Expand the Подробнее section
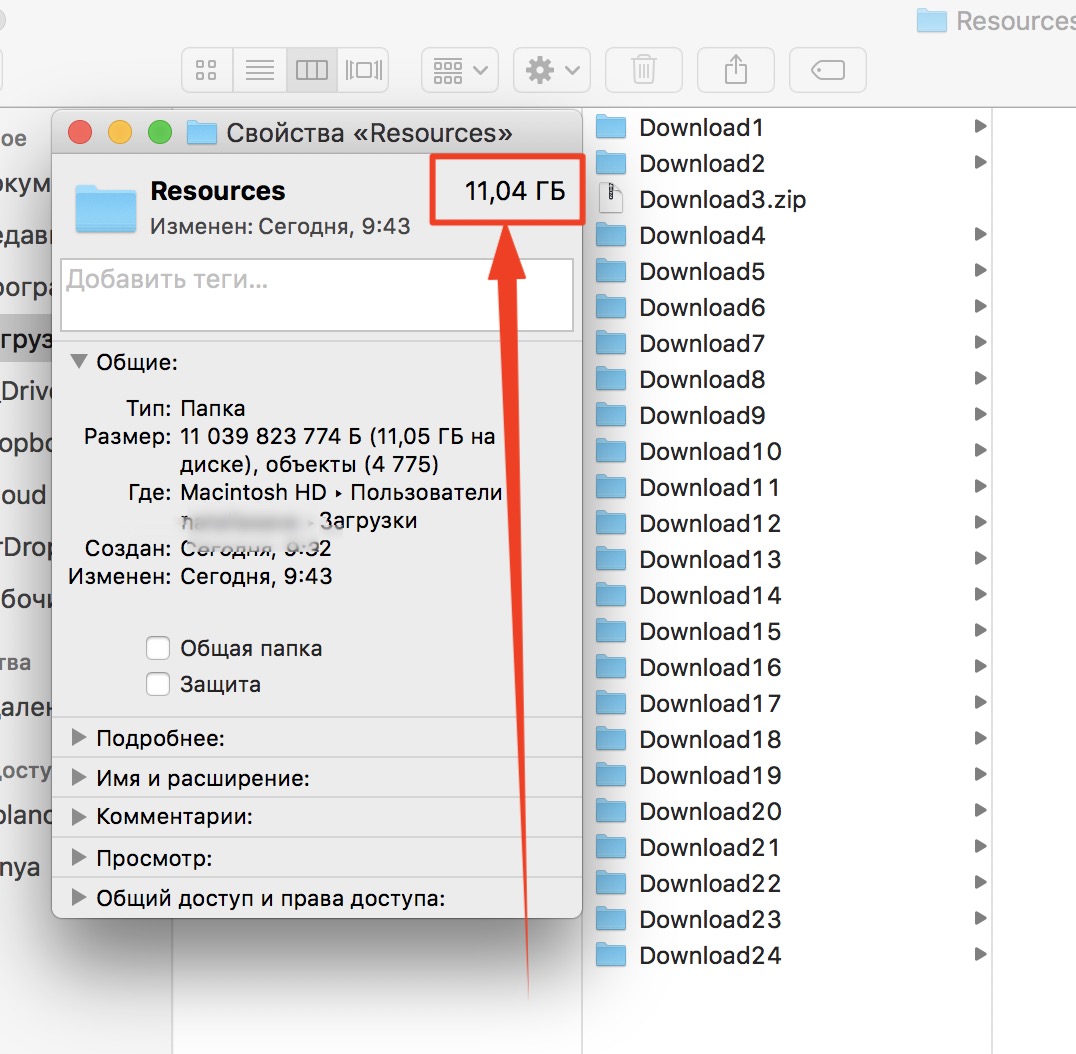 [79, 738]
